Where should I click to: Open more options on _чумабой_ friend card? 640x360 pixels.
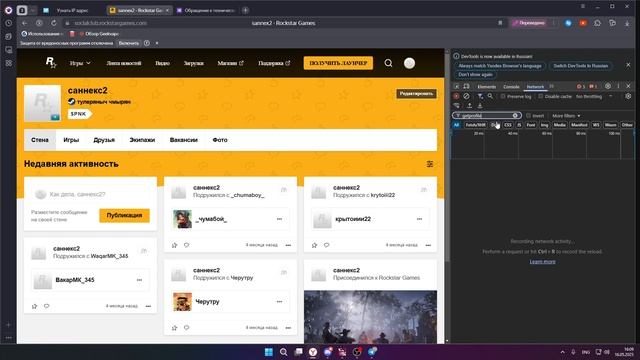[280, 219]
